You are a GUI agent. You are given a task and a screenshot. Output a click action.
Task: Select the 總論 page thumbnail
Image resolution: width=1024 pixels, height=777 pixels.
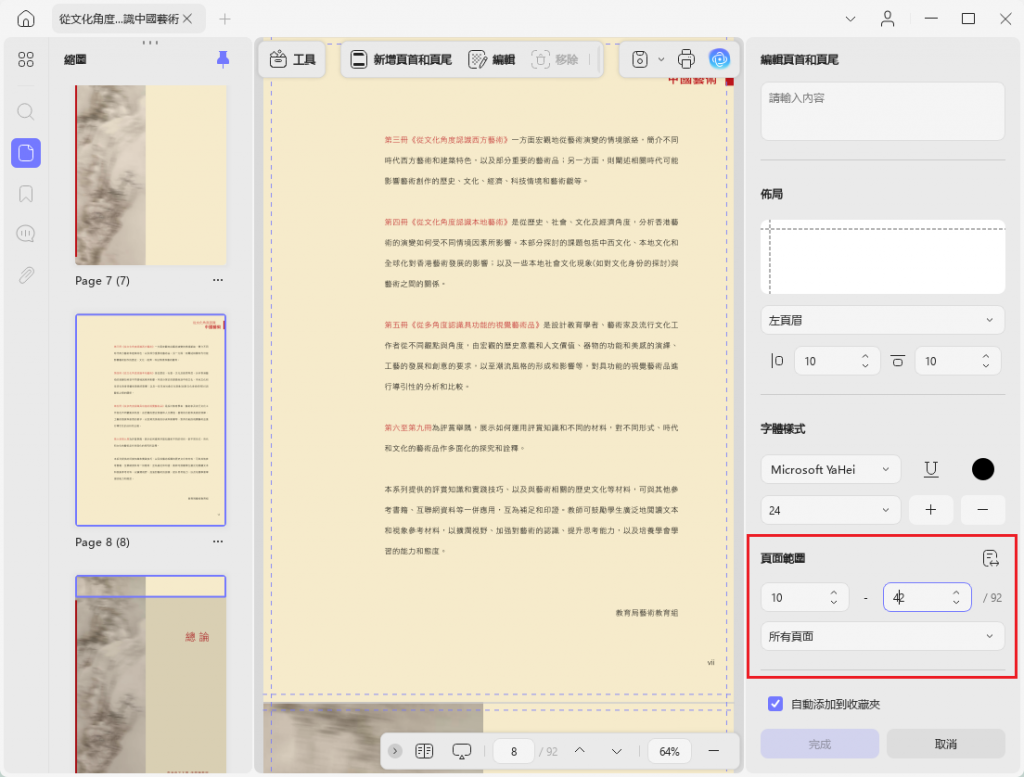151,674
